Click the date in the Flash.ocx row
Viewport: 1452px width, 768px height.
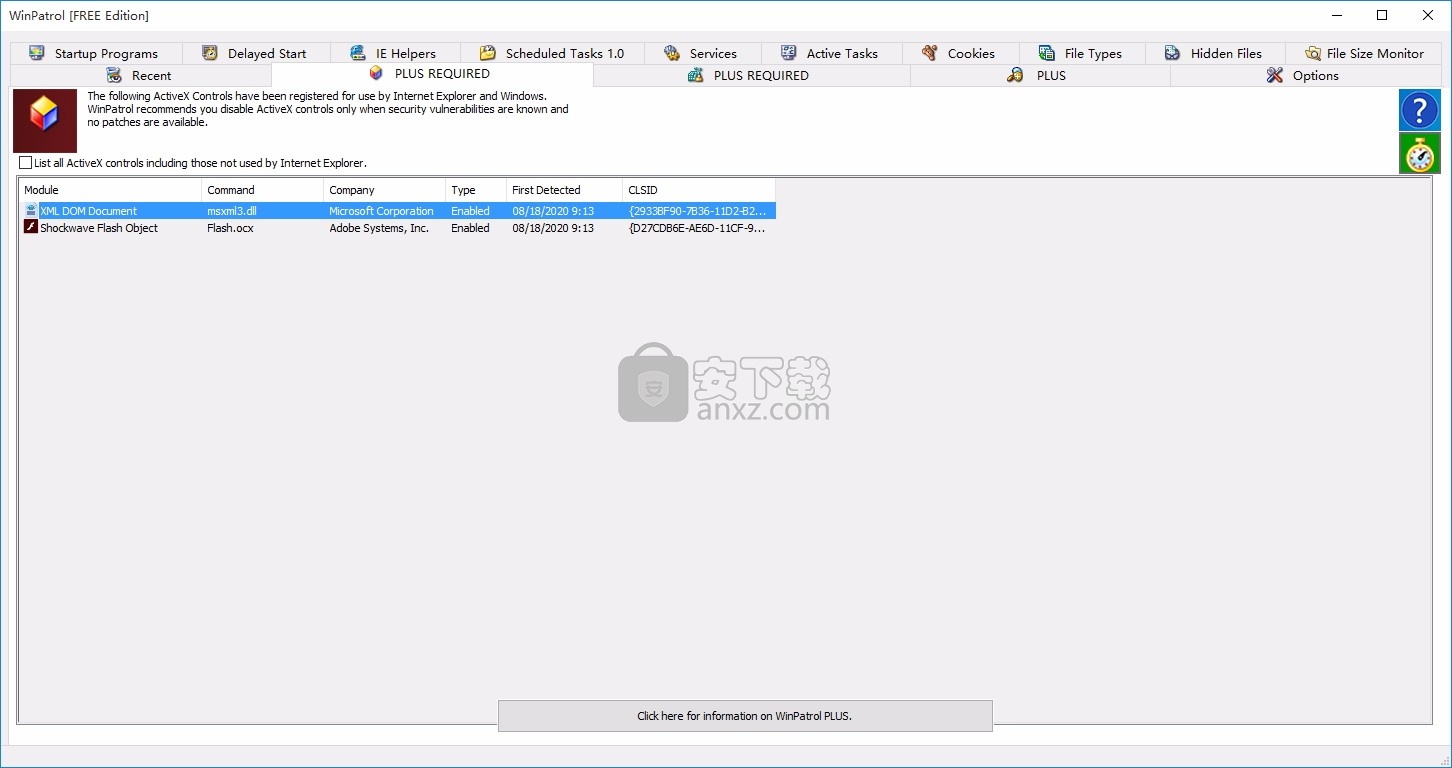[553, 228]
